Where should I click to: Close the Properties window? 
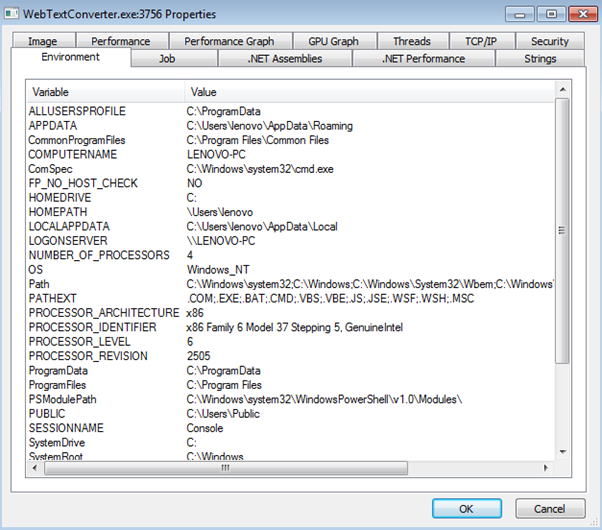click(576, 13)
